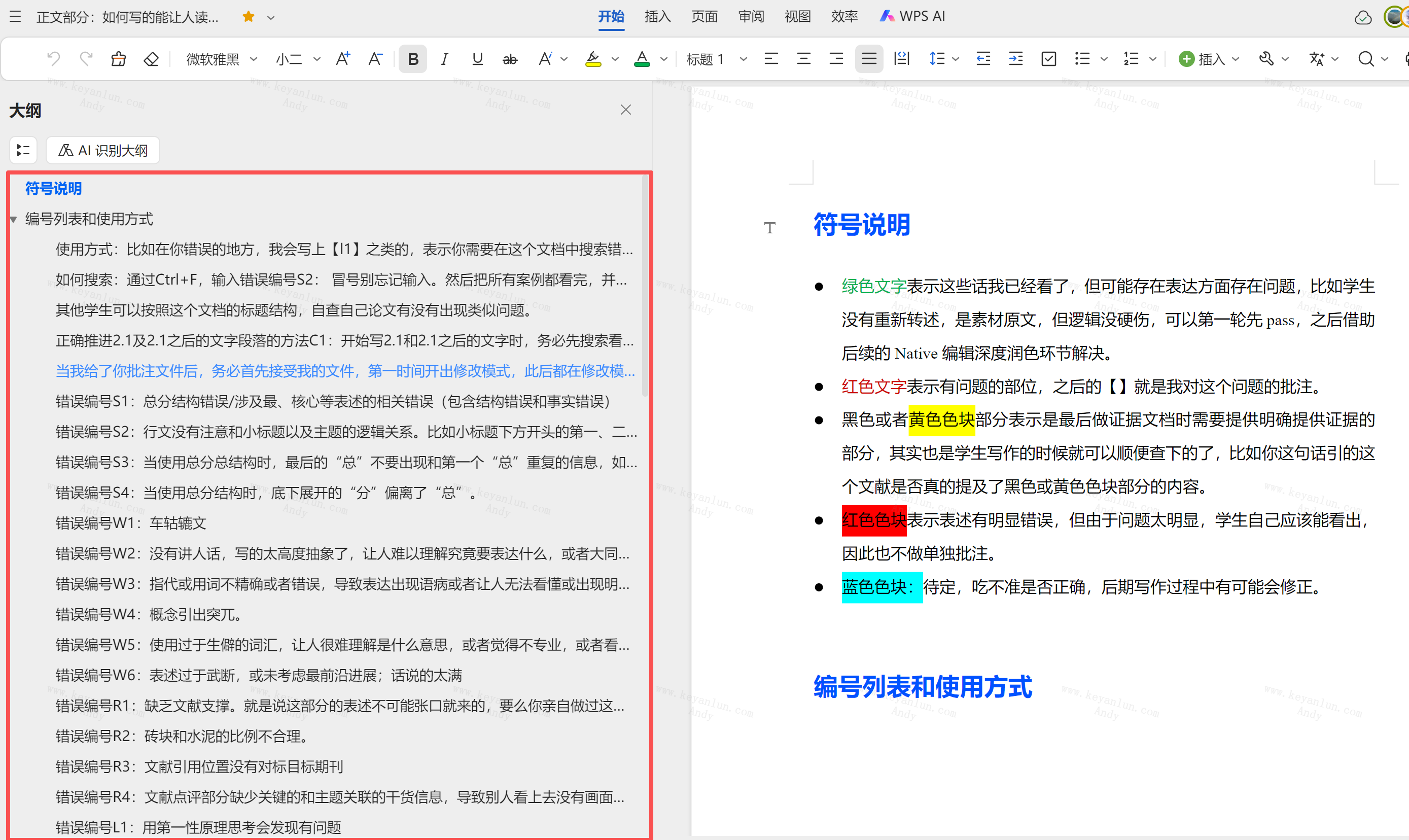Screen dimensions: 1409x840
Task: Click the superscript text effect icon
Action: pyautogui.click(x=545, y=59)
